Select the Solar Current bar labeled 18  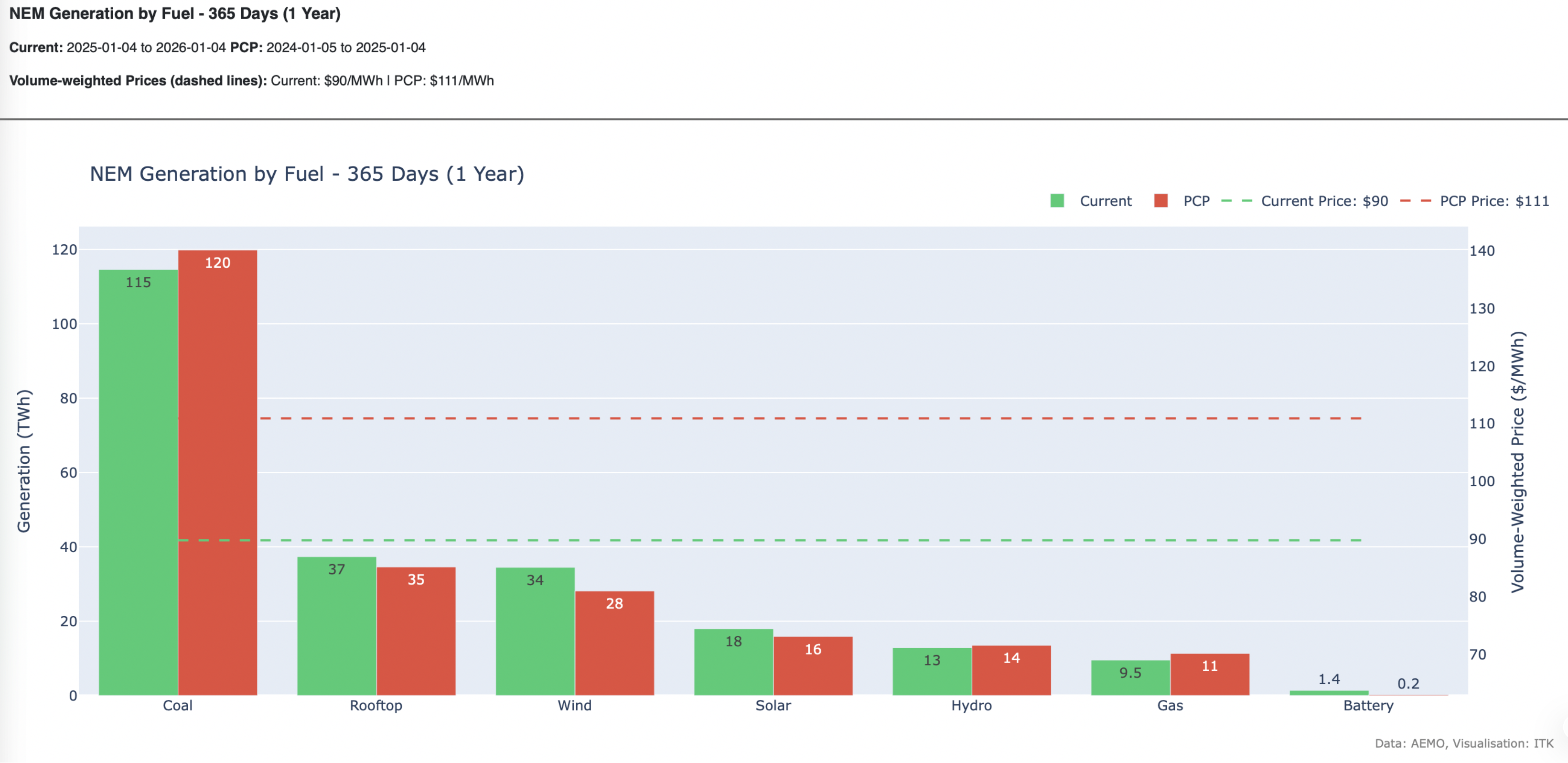coord(733,662)
